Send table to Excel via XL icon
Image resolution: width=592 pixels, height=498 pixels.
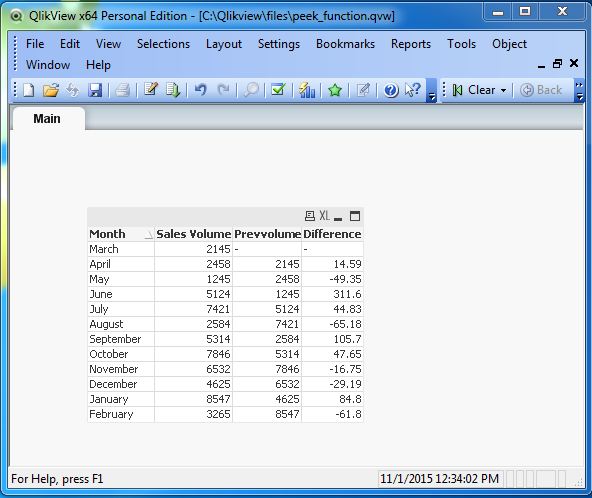tap(324, 216)
